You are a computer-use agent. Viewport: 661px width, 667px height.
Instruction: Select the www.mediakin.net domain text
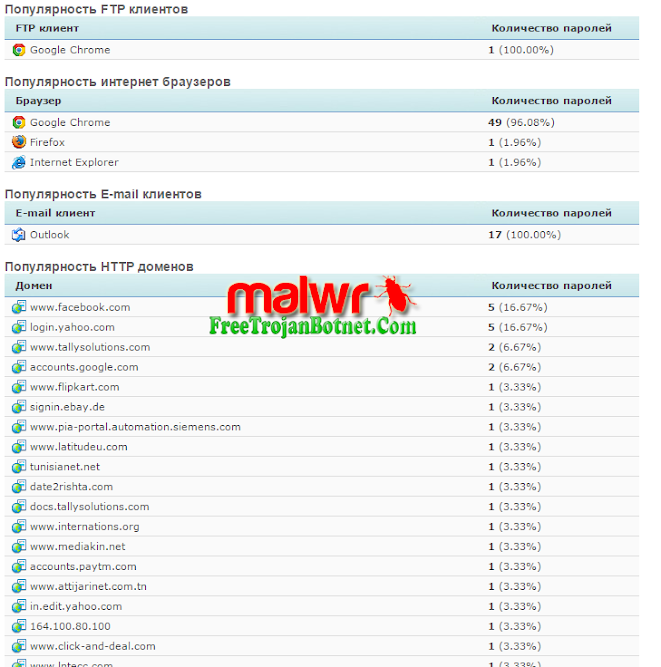coord(77,547)
